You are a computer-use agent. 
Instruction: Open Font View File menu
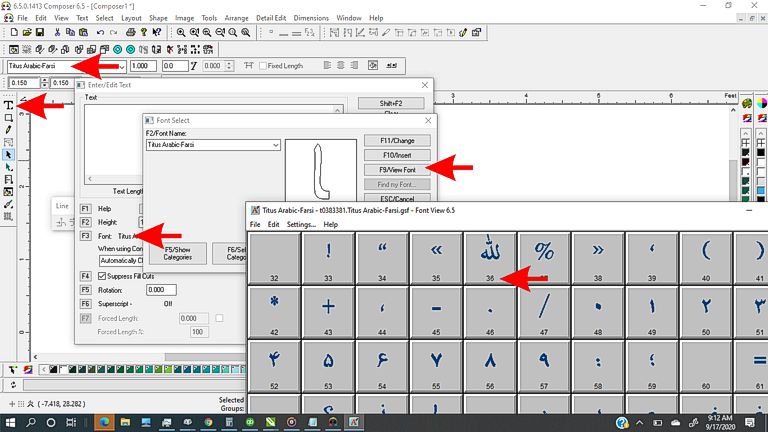click(x=255, y=224)
